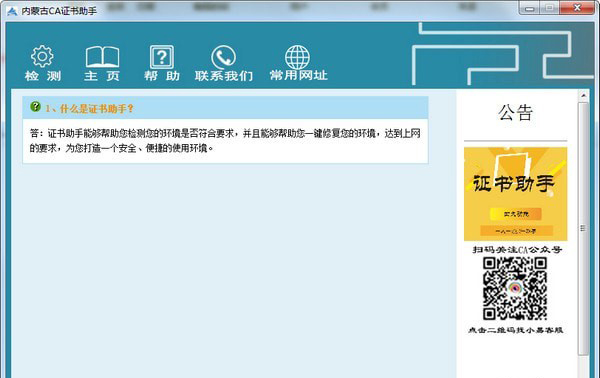
Task: Click the QR code image
Action: point(515,289)
